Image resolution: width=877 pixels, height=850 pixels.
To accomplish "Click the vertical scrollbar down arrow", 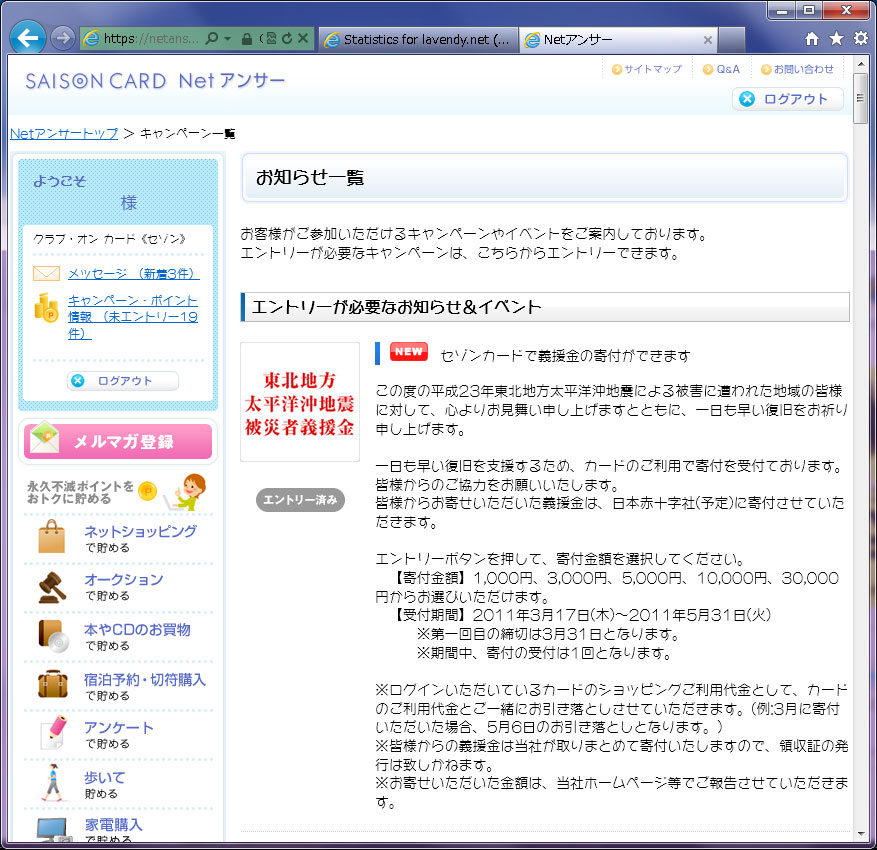I will click(861, 834).
